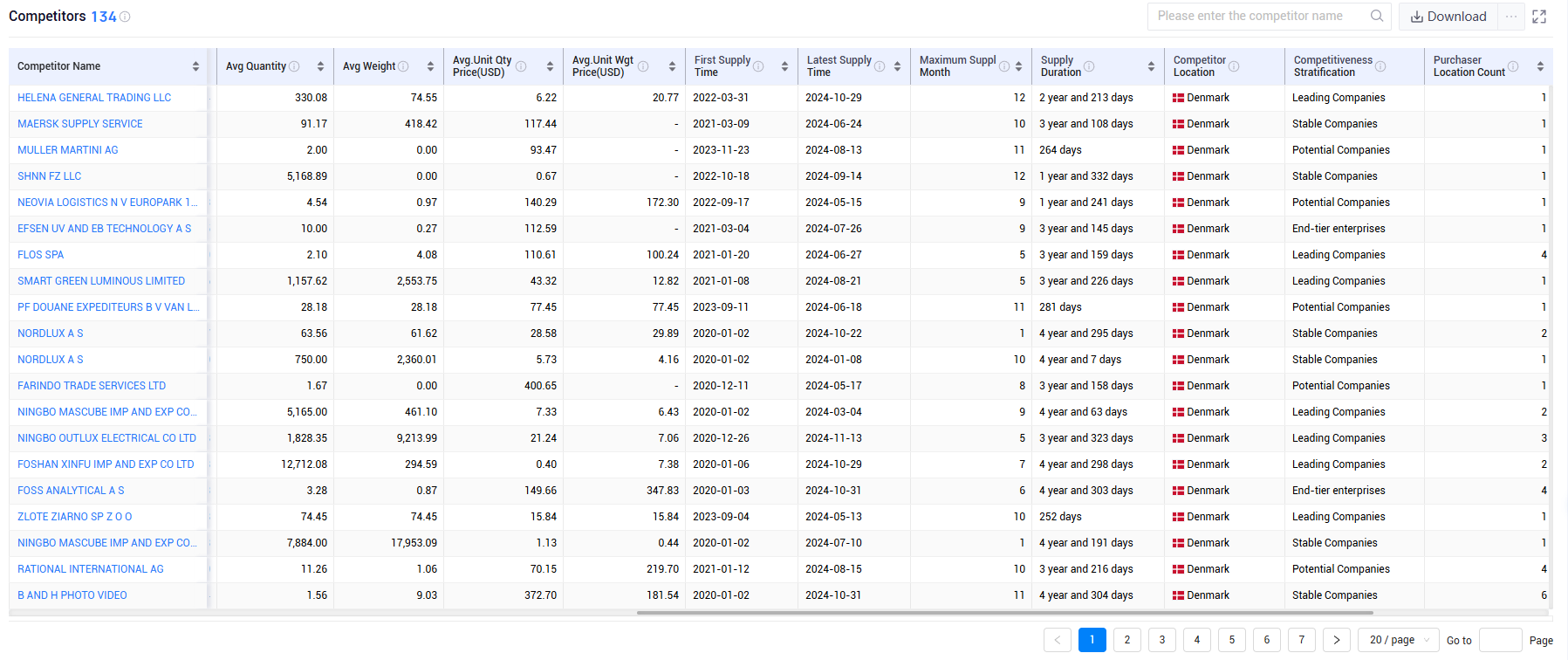This screenshot has height=660, width=1568.
Task: Sort by Avg.Unit Qty Price arrows
Action: [x=550, y=66]
